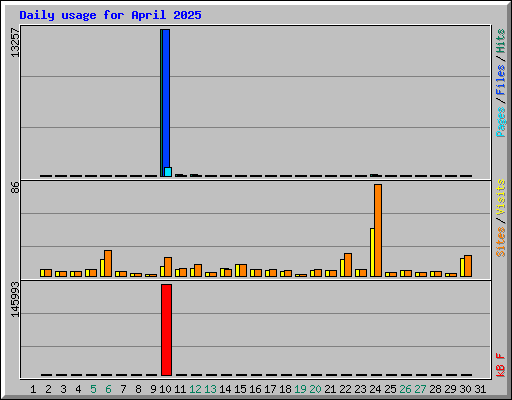Screen dimensions: 512x400
Task: Click the yellow Visits bar on day 24
Action: (372, 252)
